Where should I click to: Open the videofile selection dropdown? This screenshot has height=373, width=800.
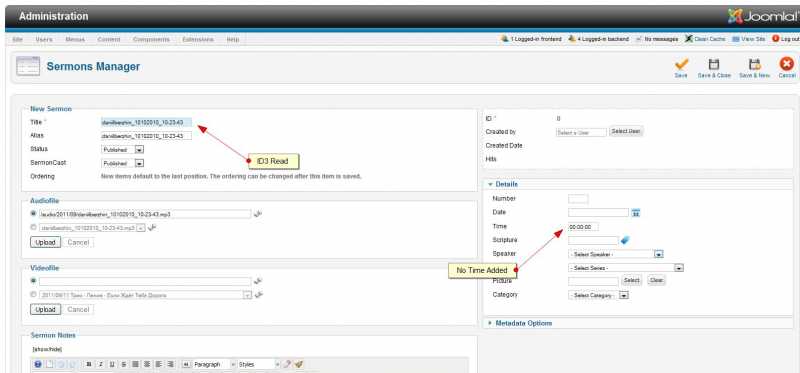click(x=145, y=295)
